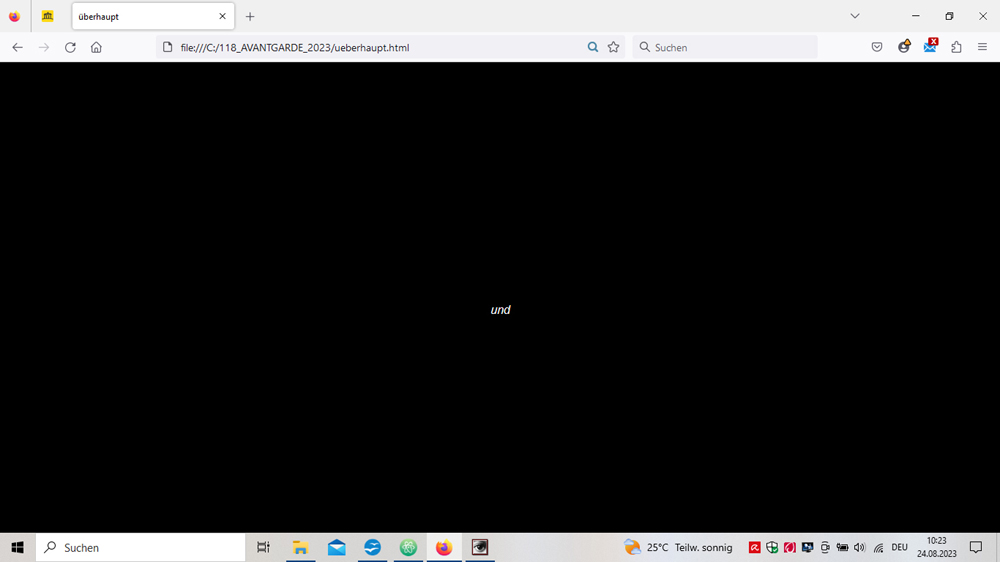Image resolution: width=1000 pixels, height=562 pixels.
Task: Save page to Pocket
Action: 877,47
